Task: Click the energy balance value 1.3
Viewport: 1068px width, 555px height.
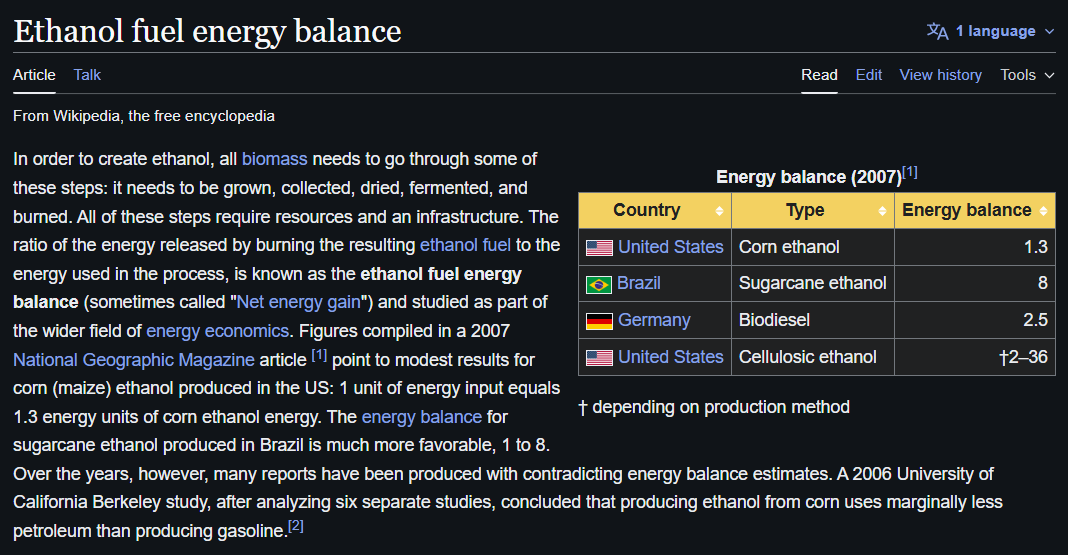Action: (1035, 247)
